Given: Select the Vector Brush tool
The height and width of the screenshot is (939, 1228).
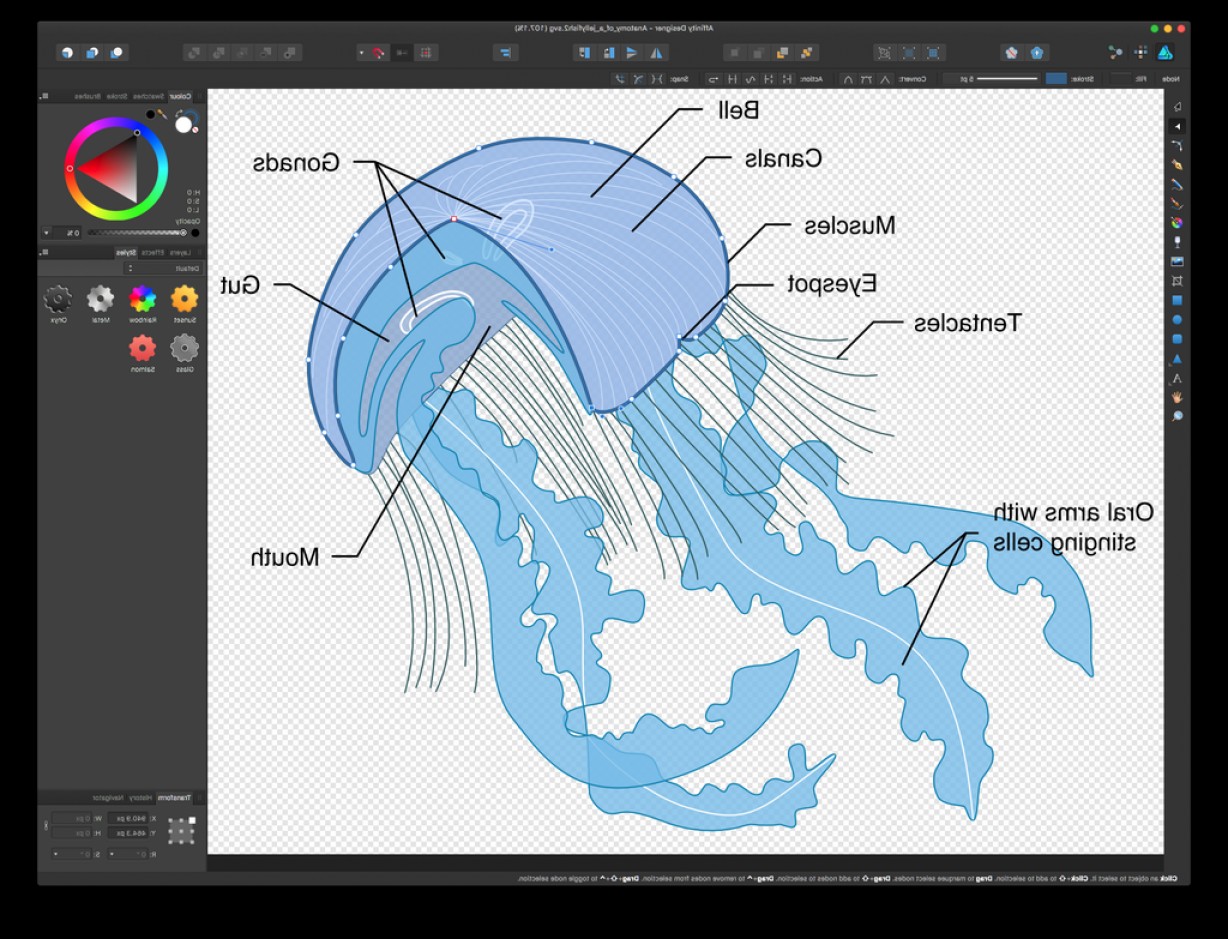Looking at the screenshot, I should 1177,203.
